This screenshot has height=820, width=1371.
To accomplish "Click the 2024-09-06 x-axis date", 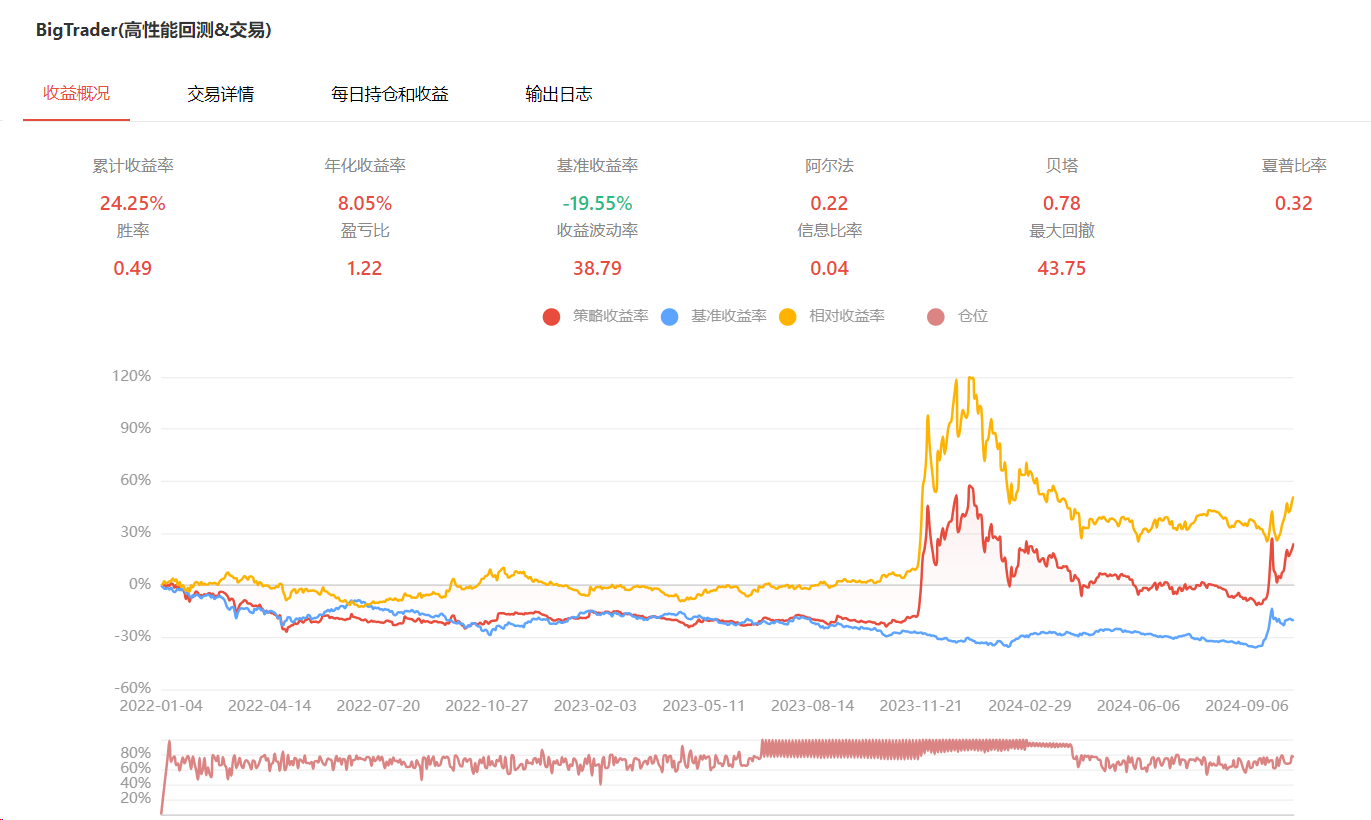I will pyautogui.click(x=1247, y=705).
